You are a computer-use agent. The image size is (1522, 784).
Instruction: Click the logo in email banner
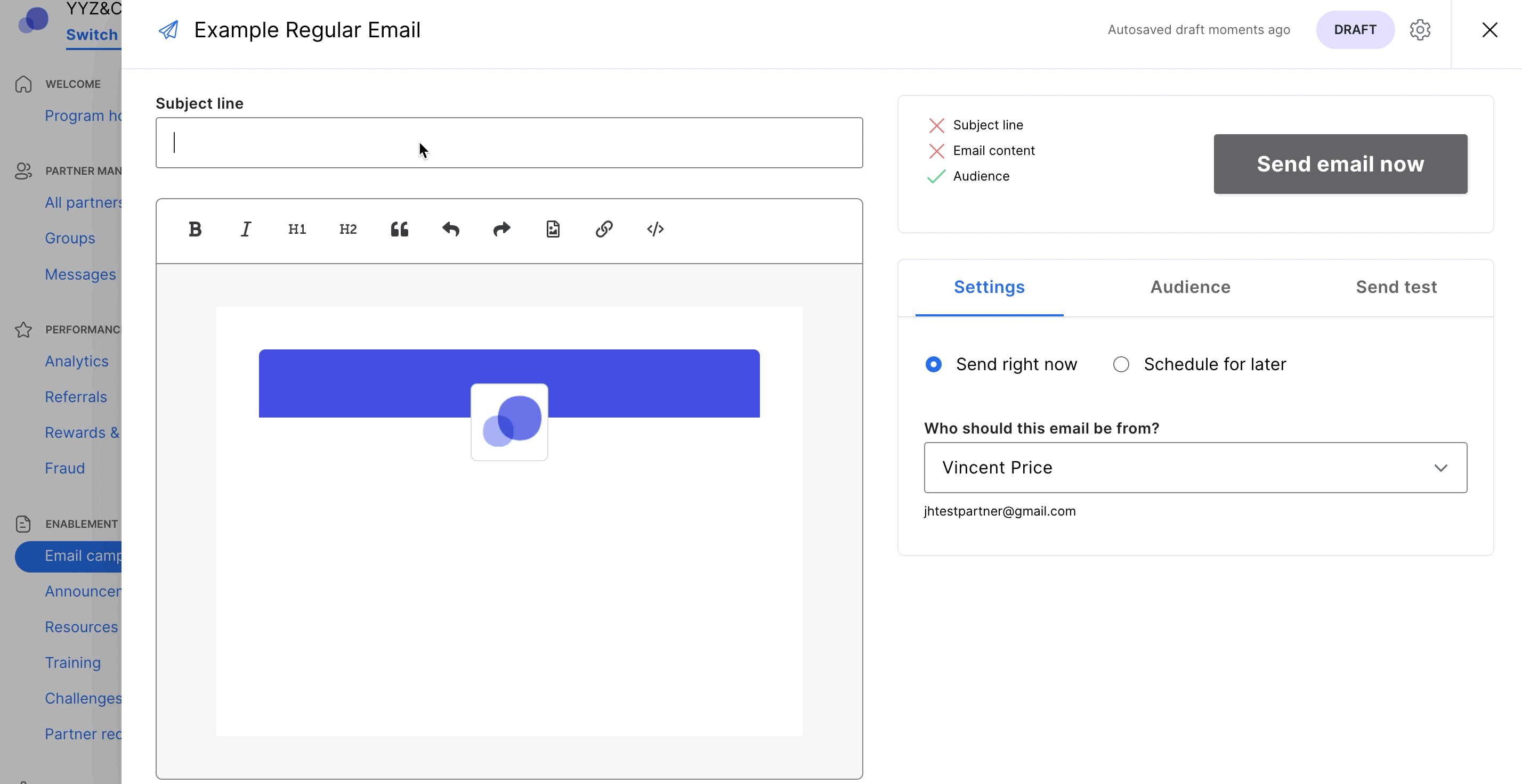tap(509, 422)
